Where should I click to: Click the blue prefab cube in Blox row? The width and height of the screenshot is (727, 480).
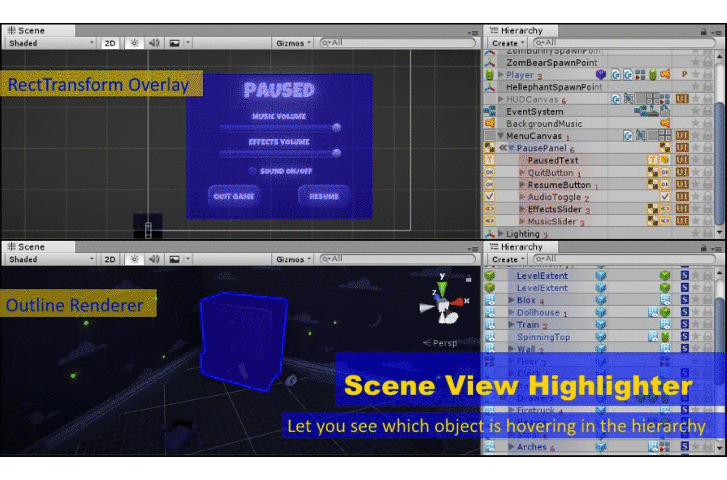point(601,300)
